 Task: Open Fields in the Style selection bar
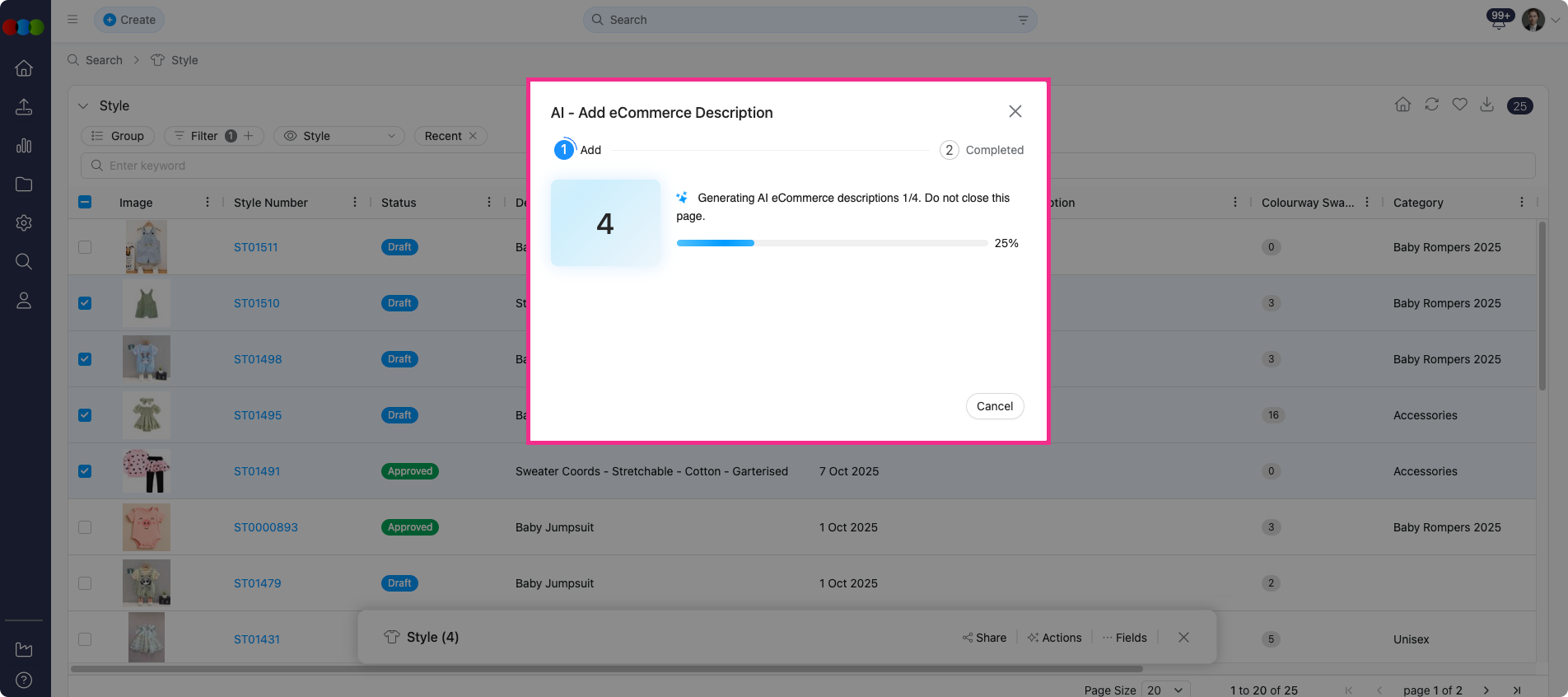tap(1124, 638)
